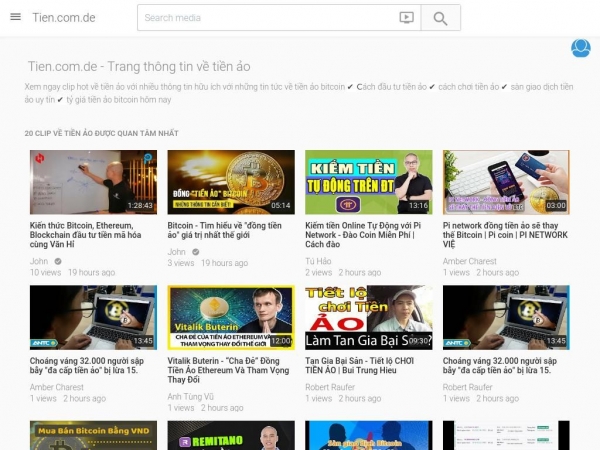Click the 10 views text

click(x=46, y=272)
